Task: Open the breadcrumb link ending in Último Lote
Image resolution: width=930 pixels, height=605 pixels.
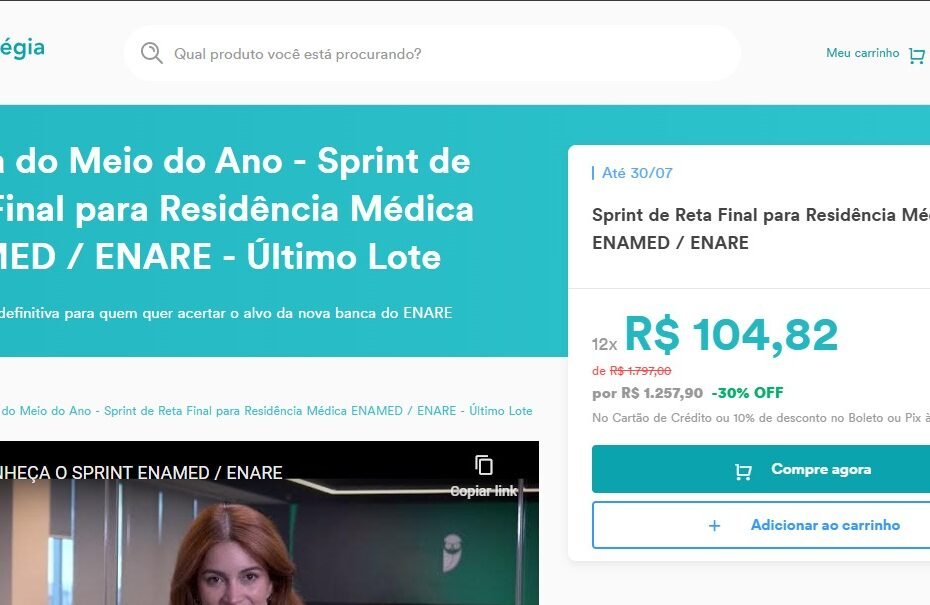Action: 266,410
